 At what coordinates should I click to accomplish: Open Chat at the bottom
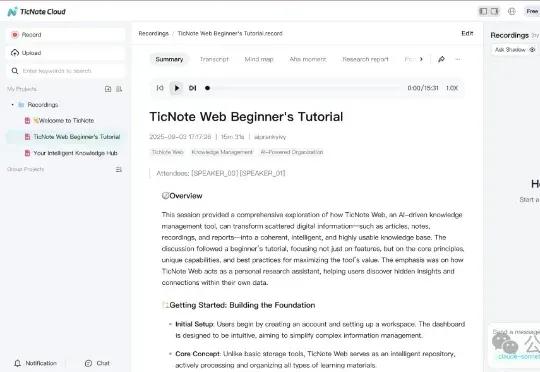(x=97, y=363)
